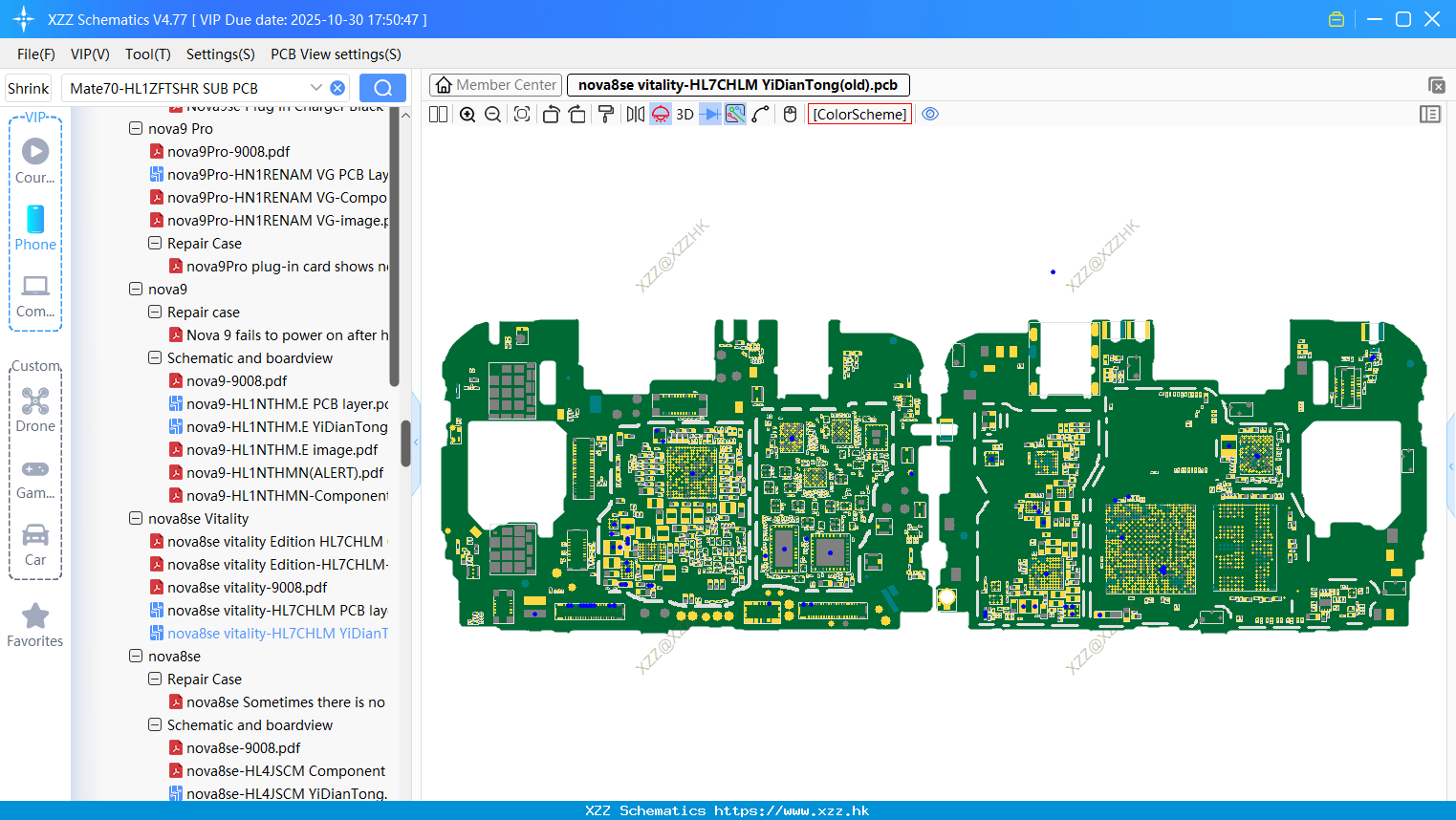Open nova8se vitality-HL7CHLM PCB layer file
This screenshot has width=1456, height=820.
[277, 610]
